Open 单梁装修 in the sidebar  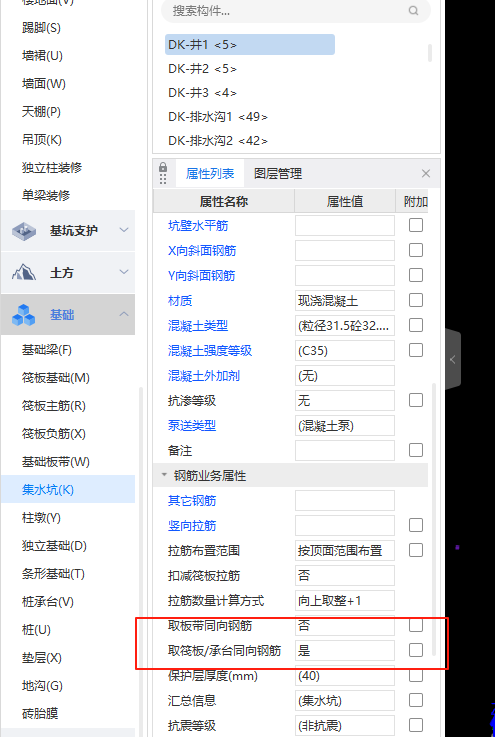click(x=46, y=195)
